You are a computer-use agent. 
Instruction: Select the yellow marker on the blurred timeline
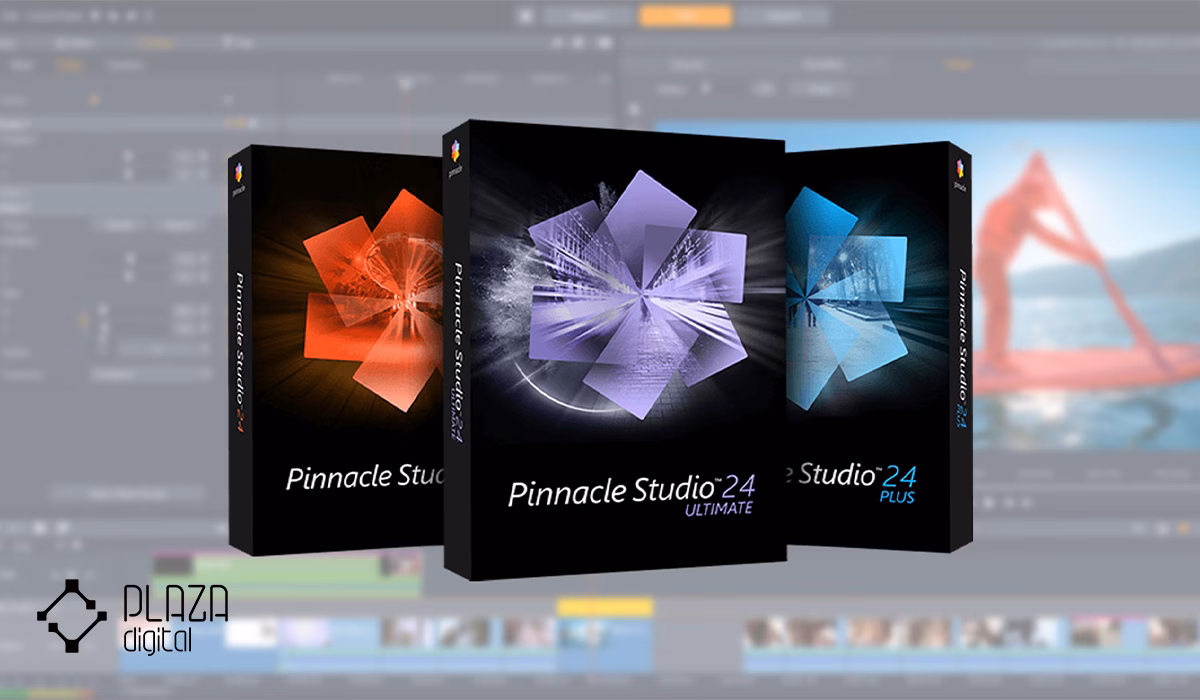coord(605,607)
